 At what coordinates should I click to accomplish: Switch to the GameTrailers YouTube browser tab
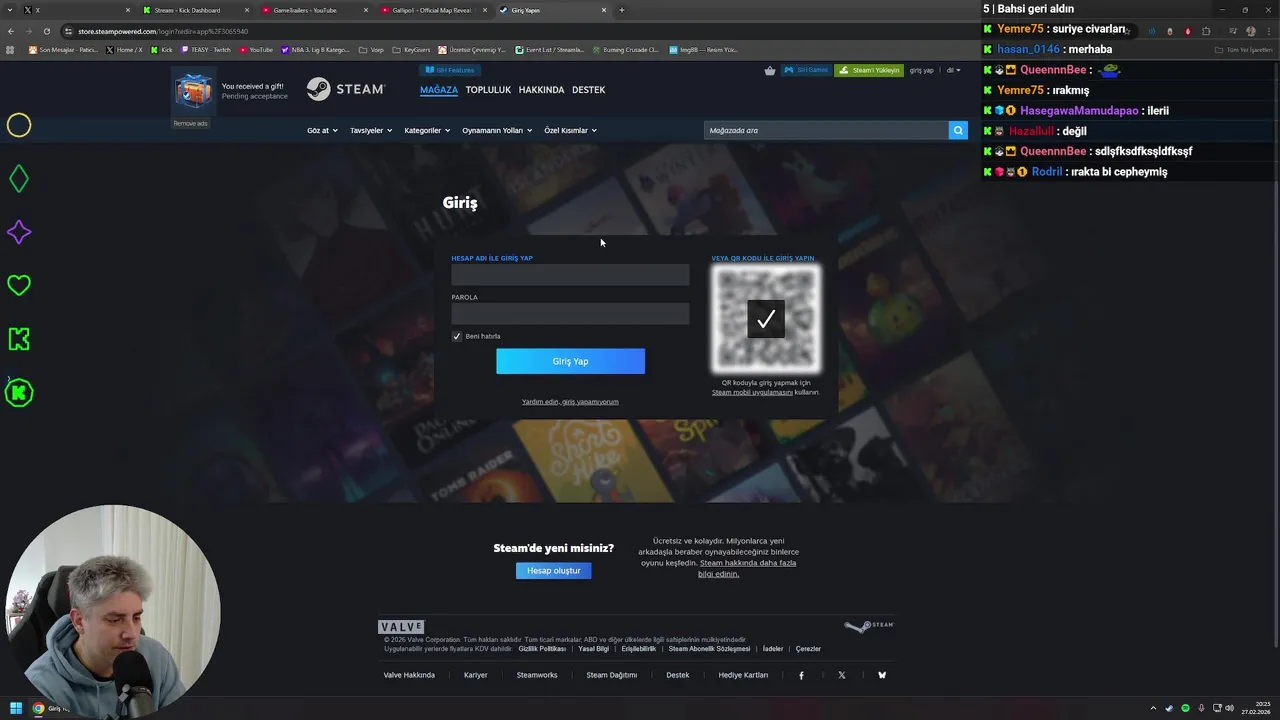click(x=313, y=10)
